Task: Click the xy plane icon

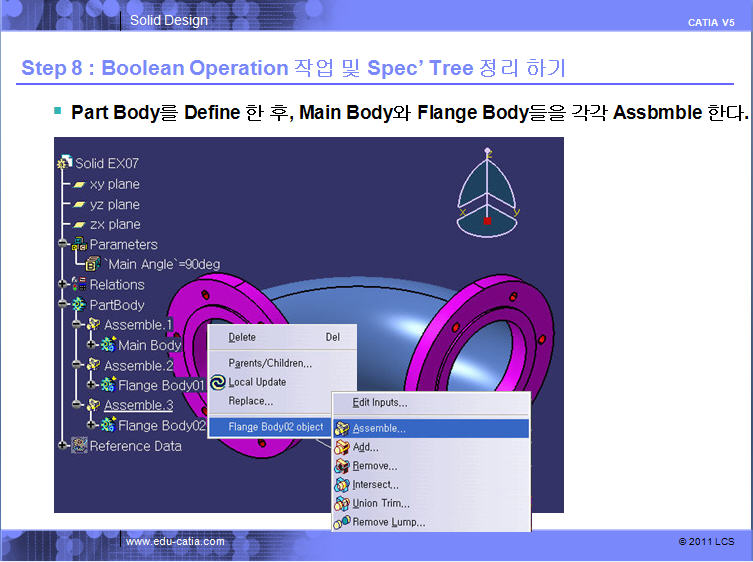Action: point(79,184)
